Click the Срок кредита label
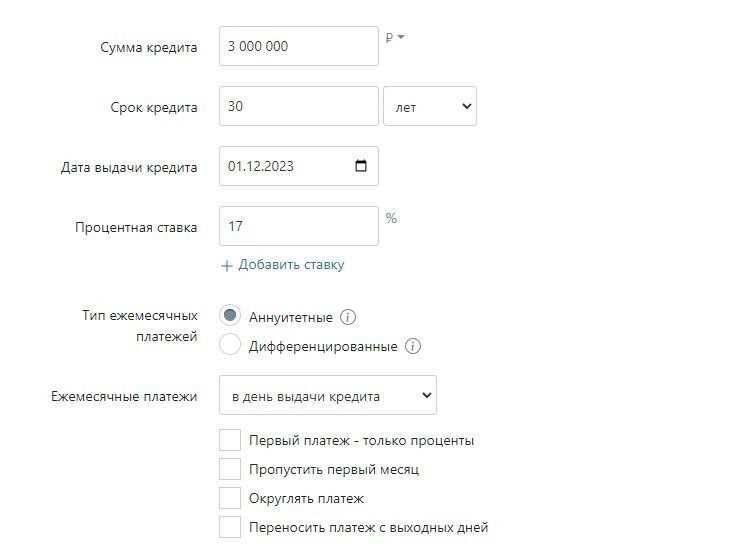This screenshot has height=553, width=744. pos(154,107)
